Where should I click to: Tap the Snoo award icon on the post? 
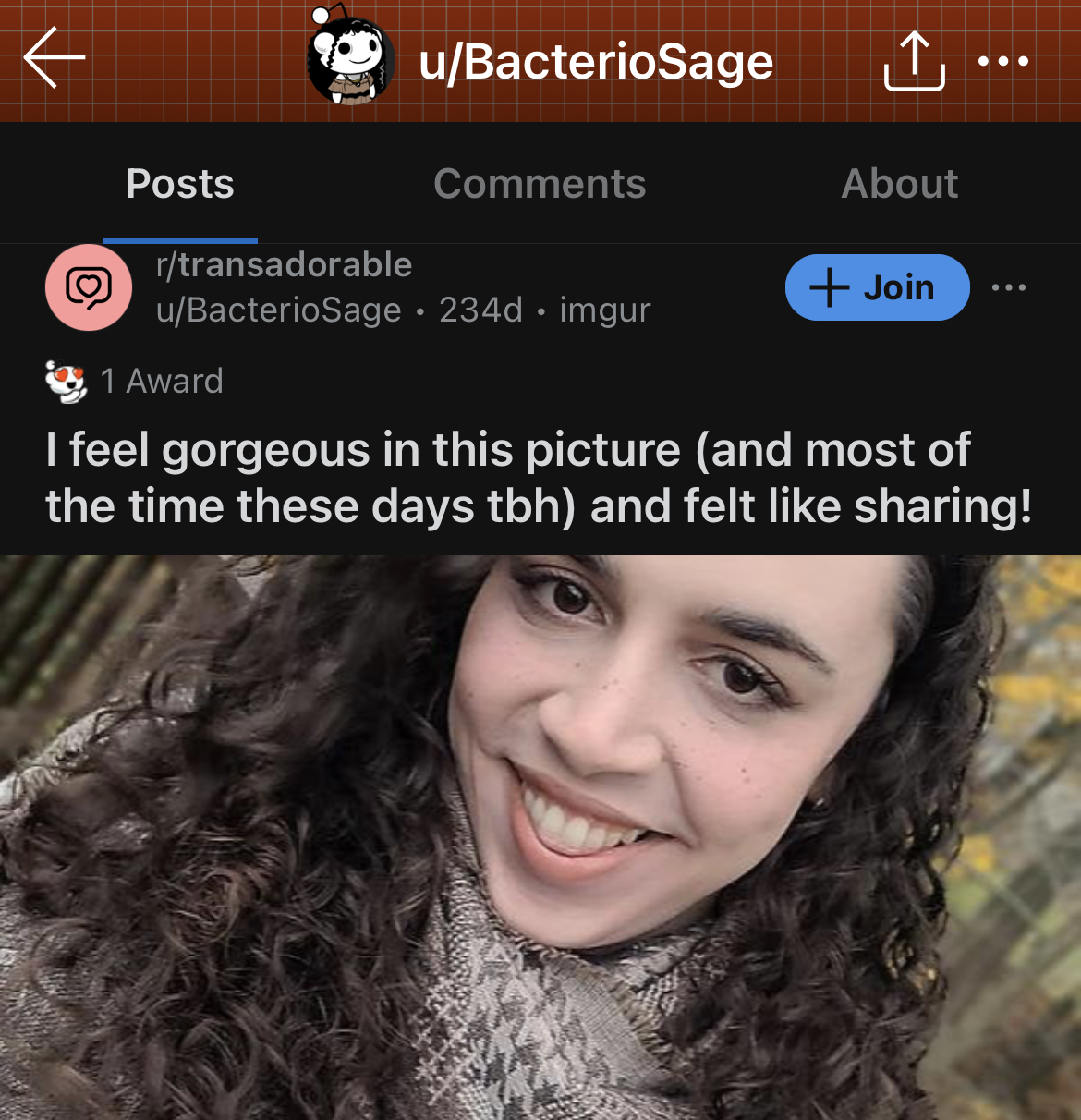(66, 381)
